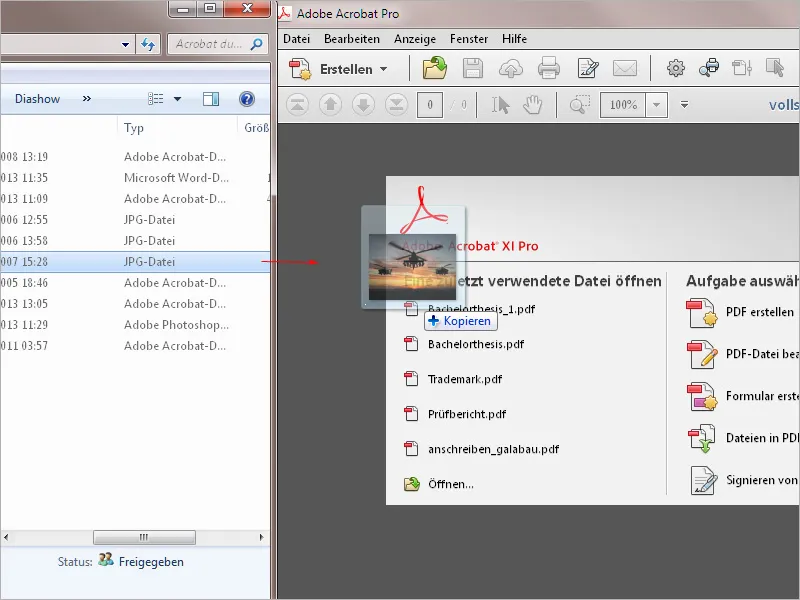Open the Fenster menu
Image resolution: width=800 pixels, height=600 pixels.
(x=469, y=39)
